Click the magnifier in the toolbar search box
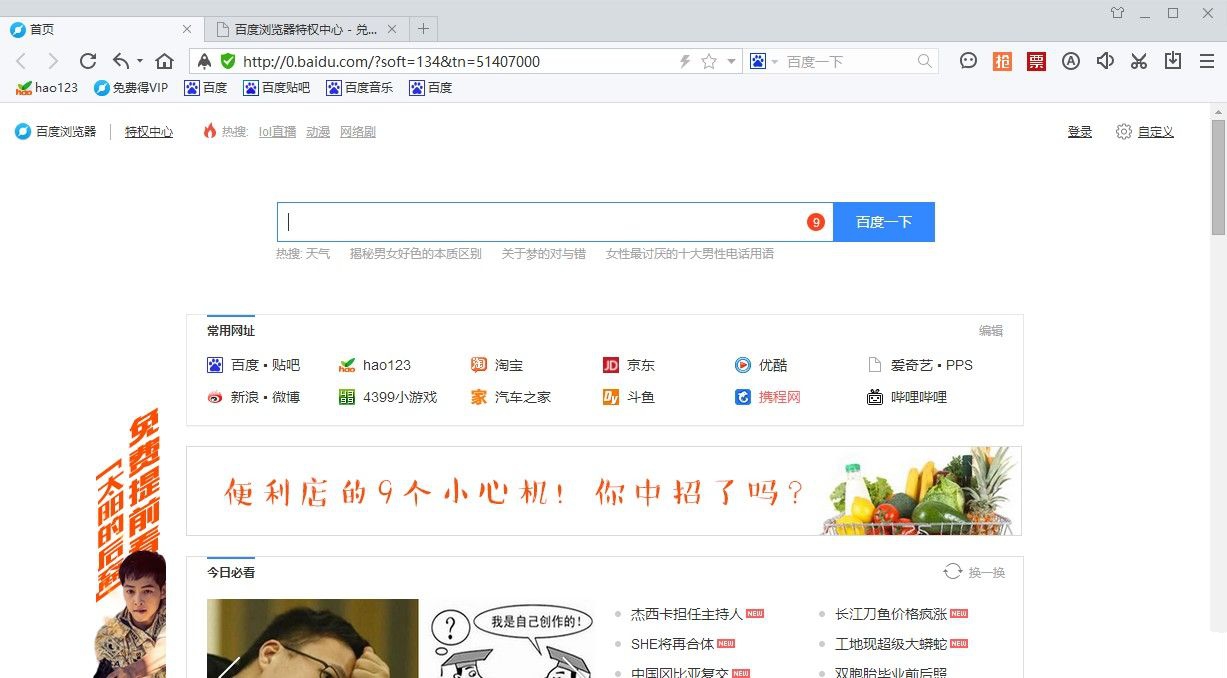This screenshot has height=678, width=1227. 925,61
